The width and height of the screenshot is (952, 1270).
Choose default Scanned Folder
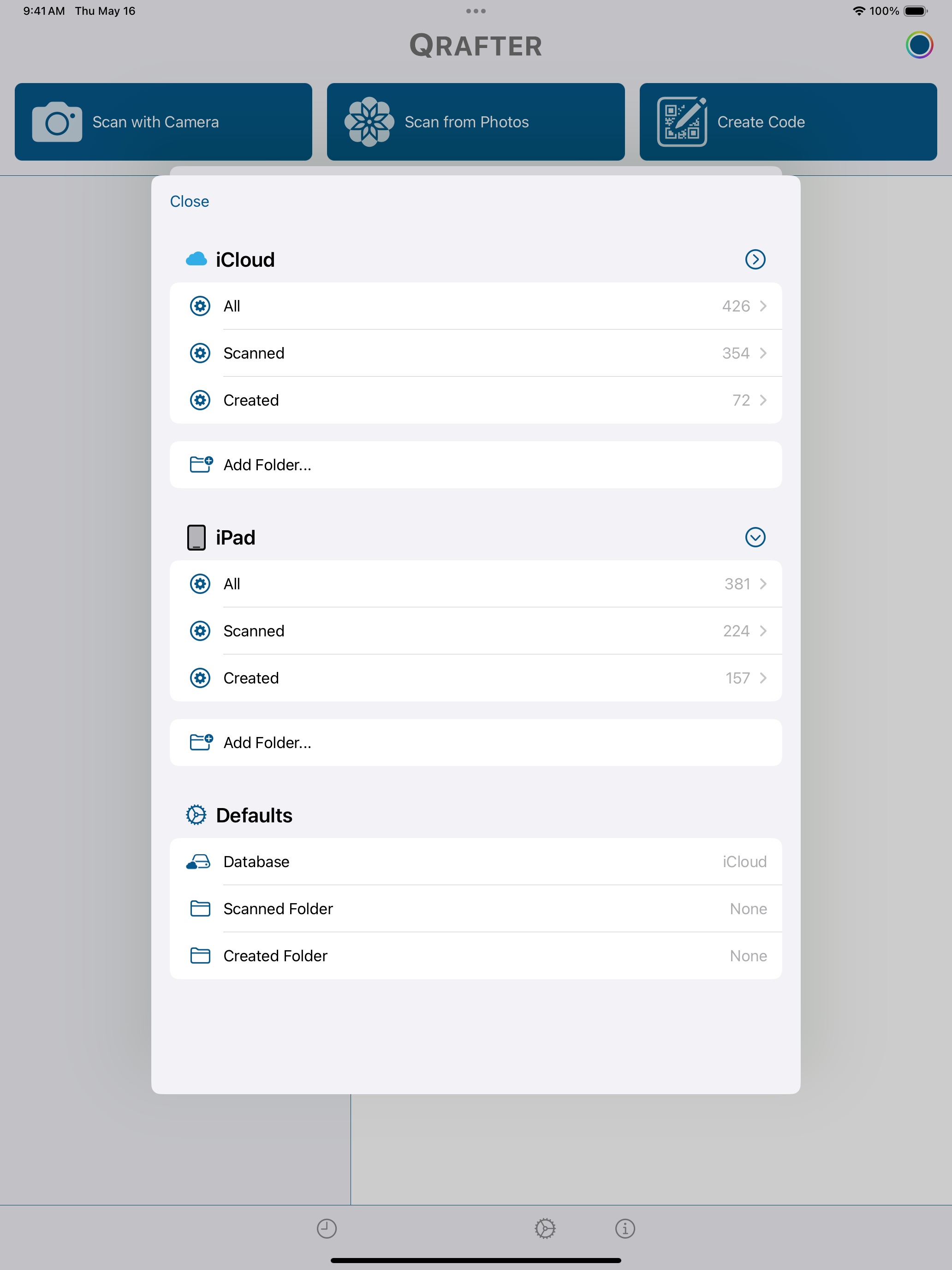point(476,909)
